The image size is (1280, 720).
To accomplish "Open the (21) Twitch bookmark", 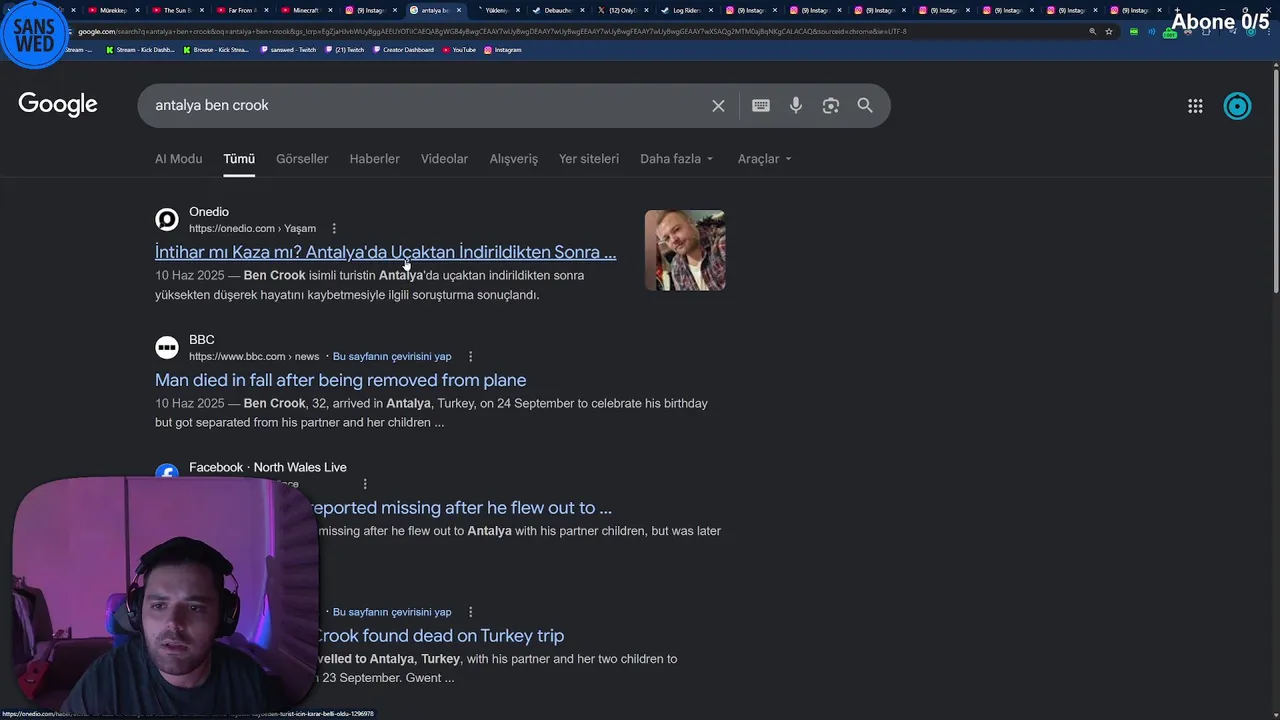I will pos(345,50).
